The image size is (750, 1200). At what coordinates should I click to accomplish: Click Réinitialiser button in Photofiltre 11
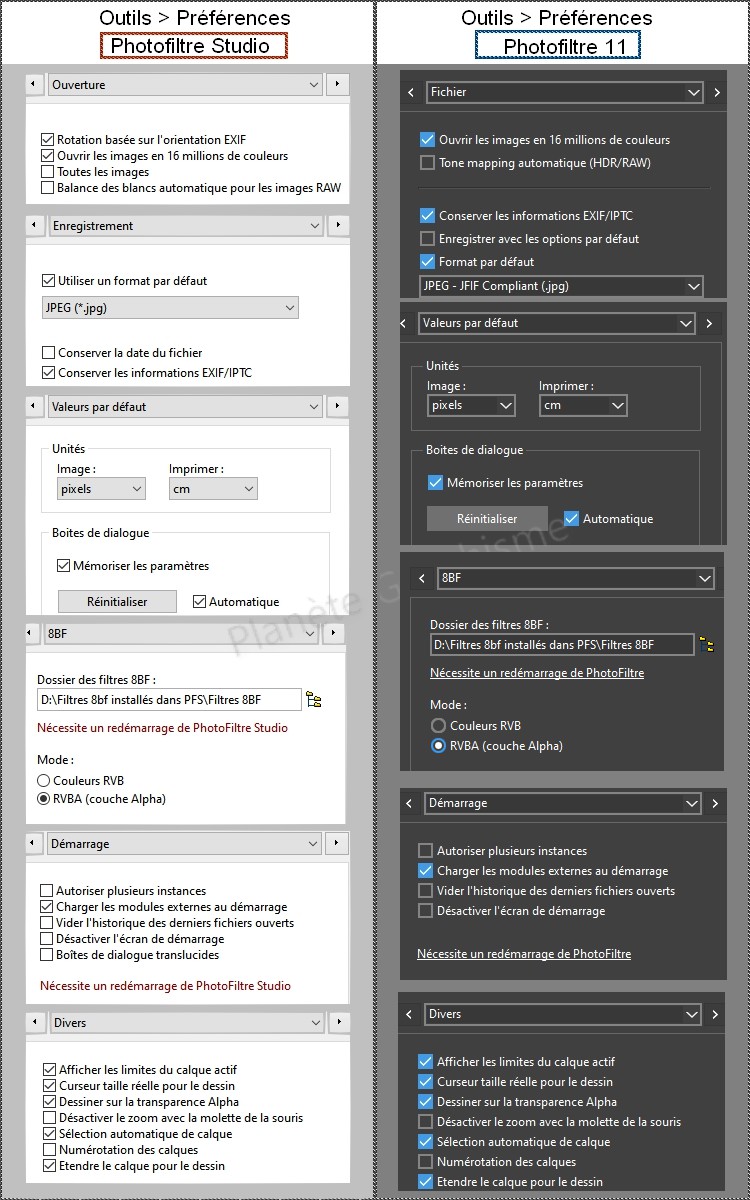click(487, 519)
